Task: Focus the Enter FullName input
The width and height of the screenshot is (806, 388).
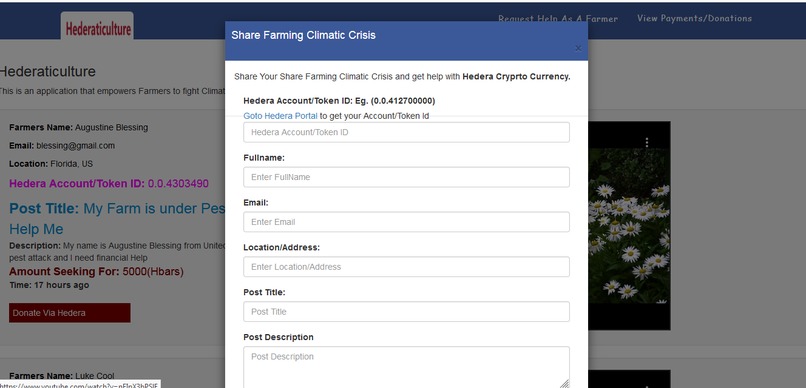Action: pos(406,177)
